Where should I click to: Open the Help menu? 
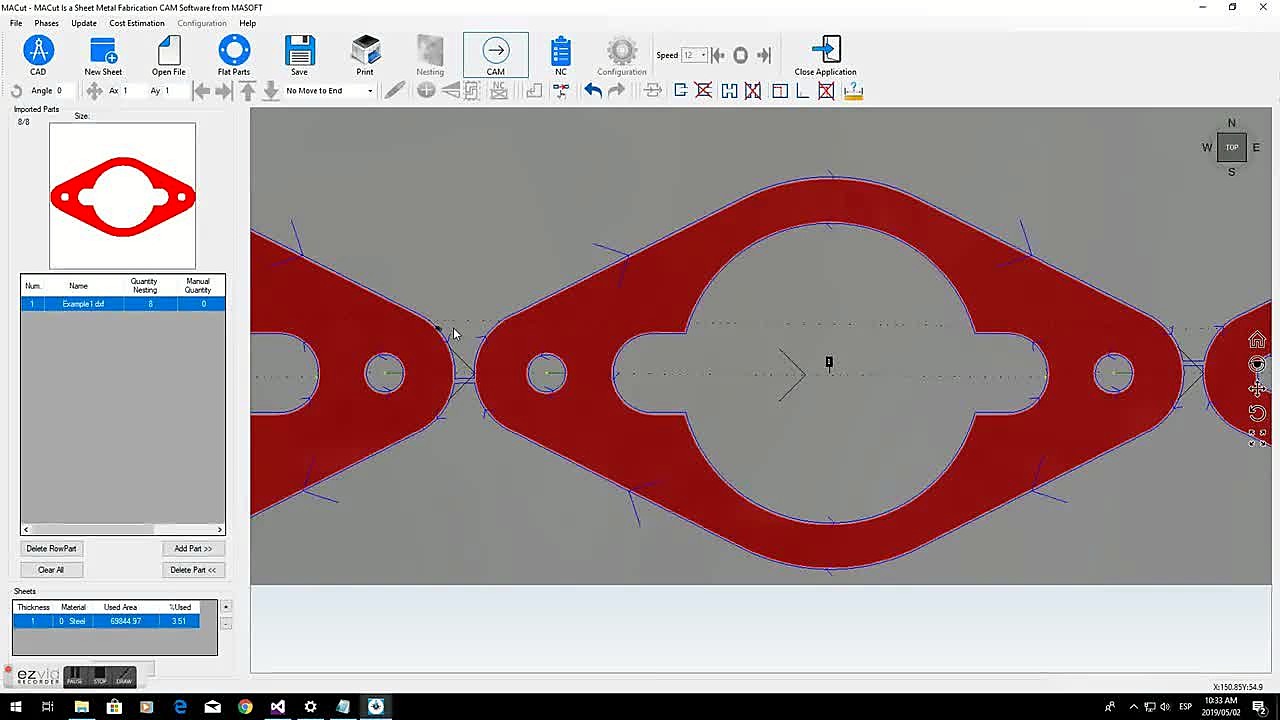247,23
